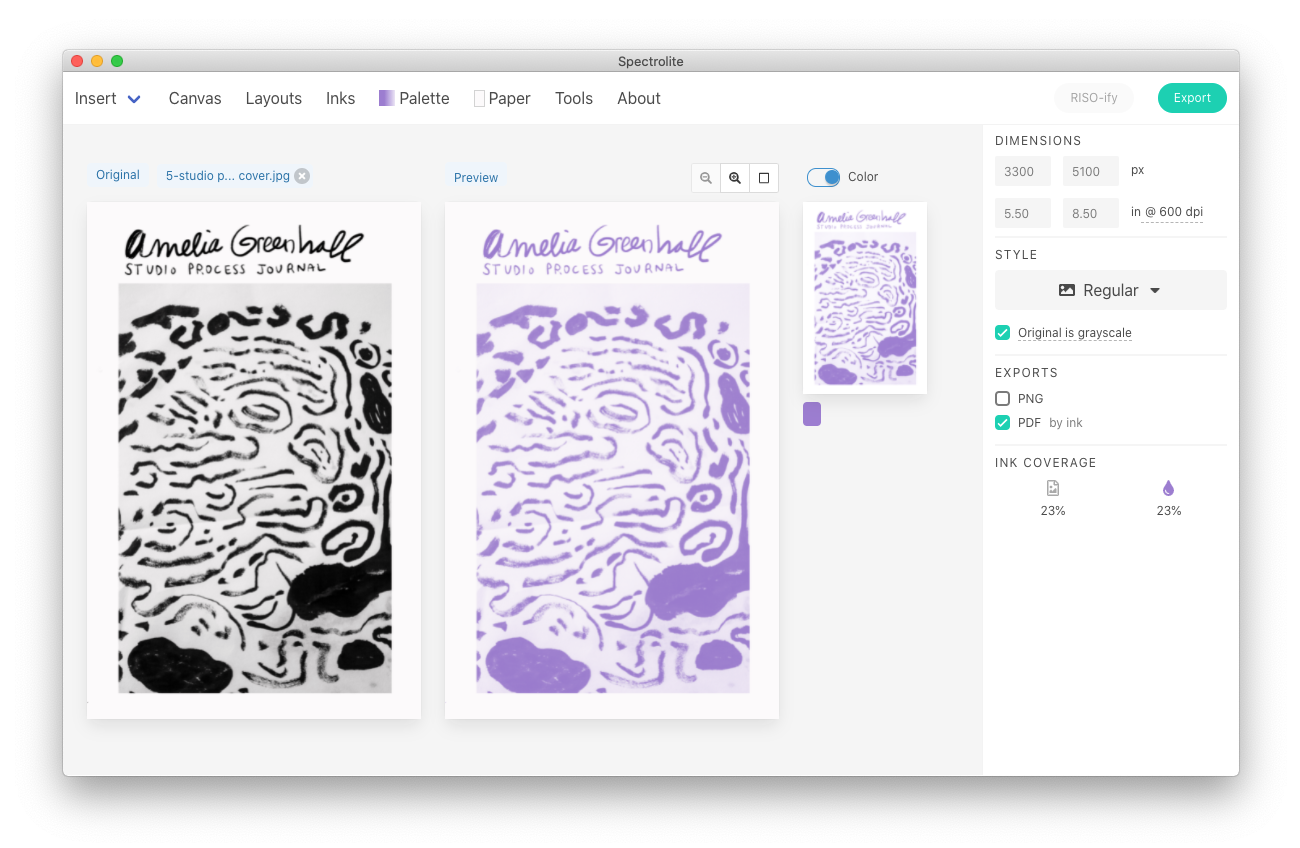
Task: Click the height field showing 5100
Action: [1091, 171]
